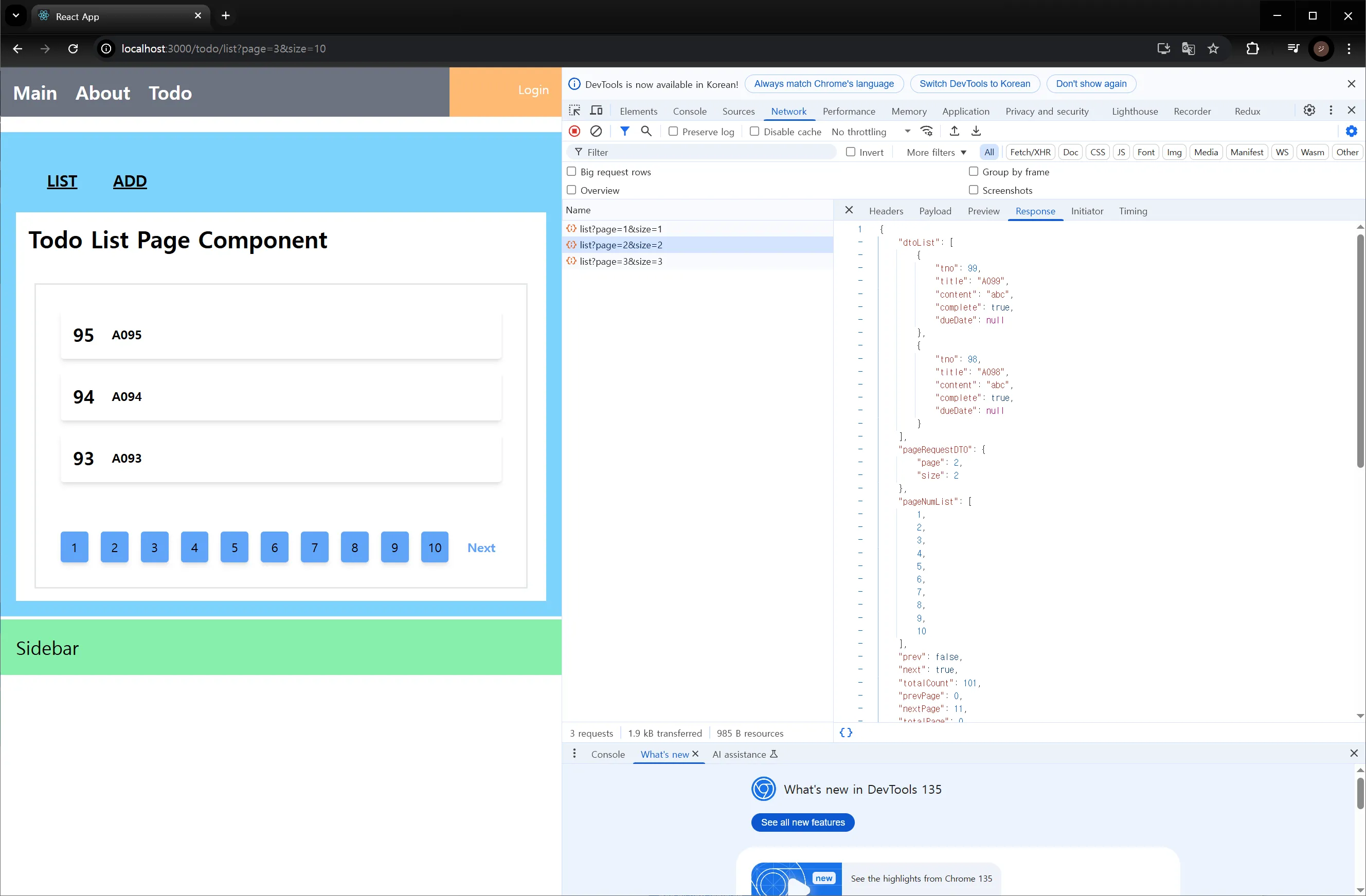Check the Invert filter checkbox
1366x896 pixels.
pyautogui.click(x=851, y=152)
